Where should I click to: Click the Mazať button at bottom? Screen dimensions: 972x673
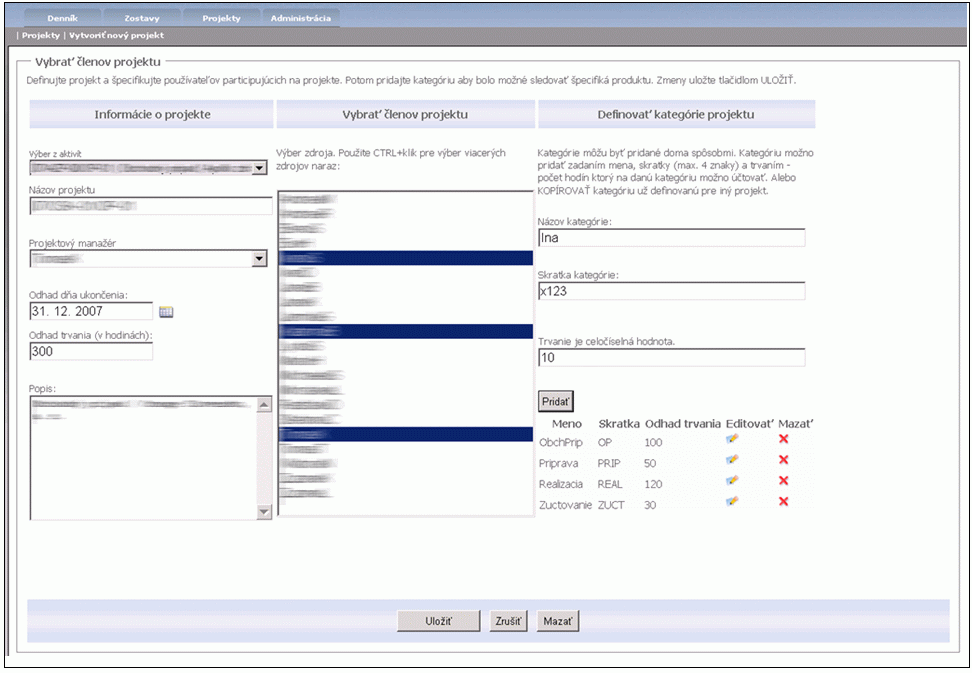click(558, 621)
